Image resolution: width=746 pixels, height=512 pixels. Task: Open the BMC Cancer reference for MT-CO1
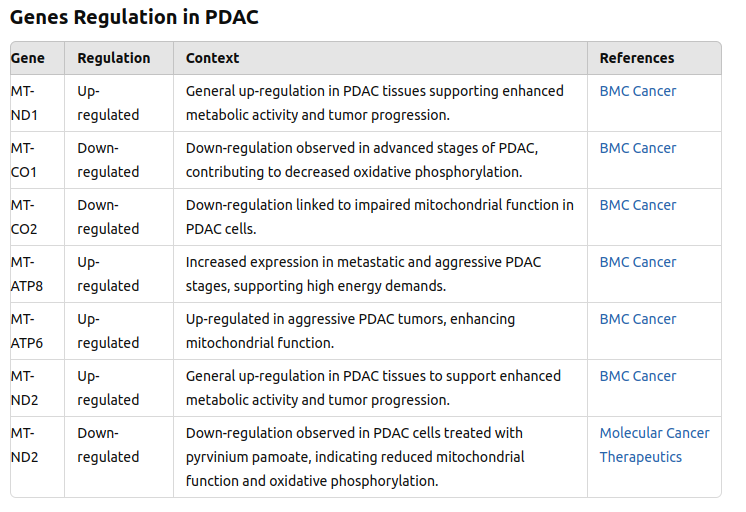(637, 148)
